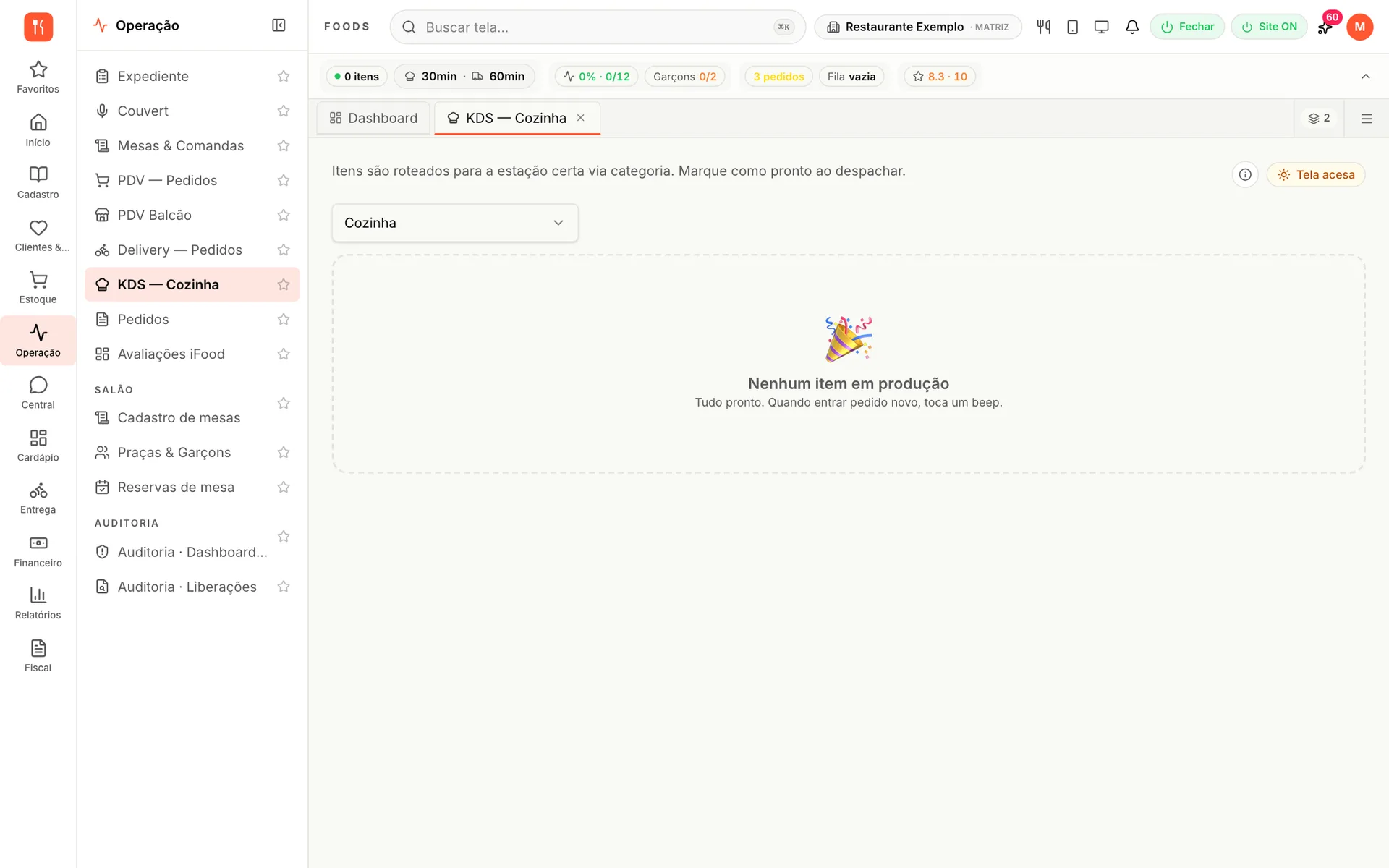Click the green Fechar button
This screenshot has height=868, width=1389.
coord(1187,27)
